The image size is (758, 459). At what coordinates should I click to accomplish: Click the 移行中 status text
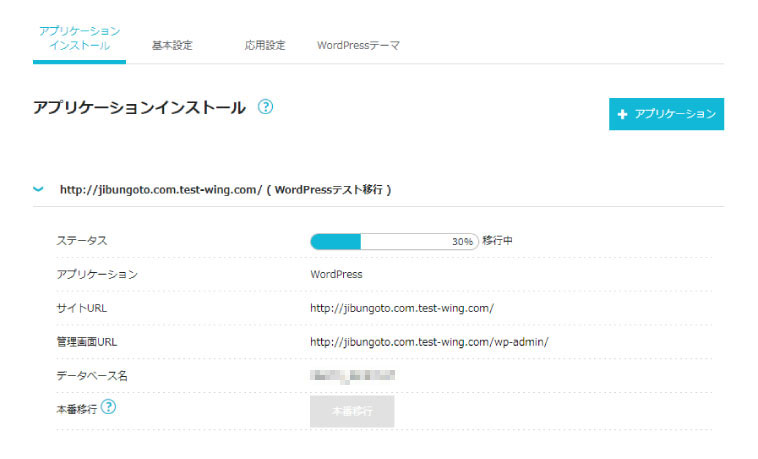[497, 241]
